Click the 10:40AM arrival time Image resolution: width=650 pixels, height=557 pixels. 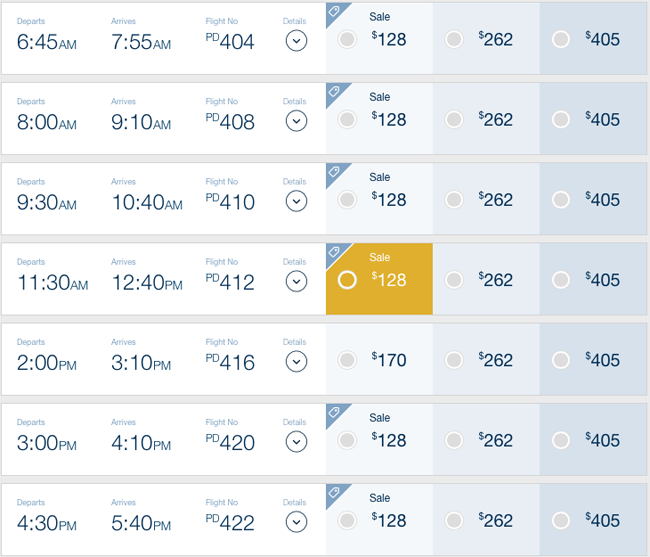click(x=147, y=203)
